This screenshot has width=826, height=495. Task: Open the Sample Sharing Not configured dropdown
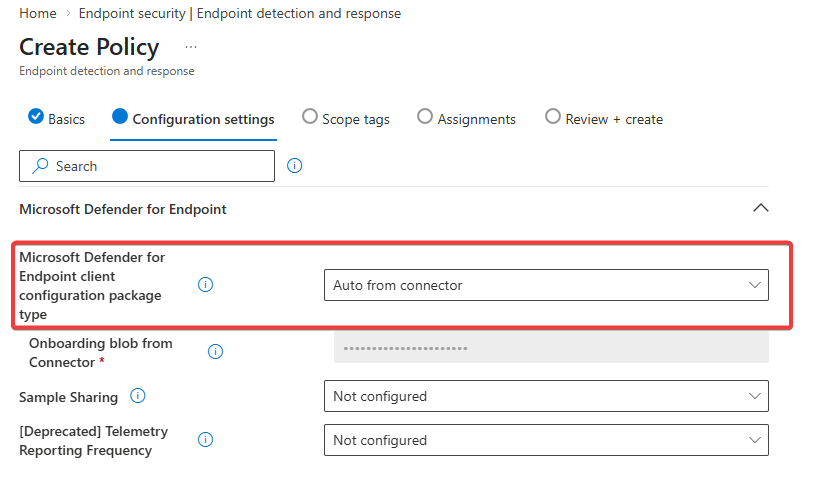pyautogui.click(x=546, y=396)
